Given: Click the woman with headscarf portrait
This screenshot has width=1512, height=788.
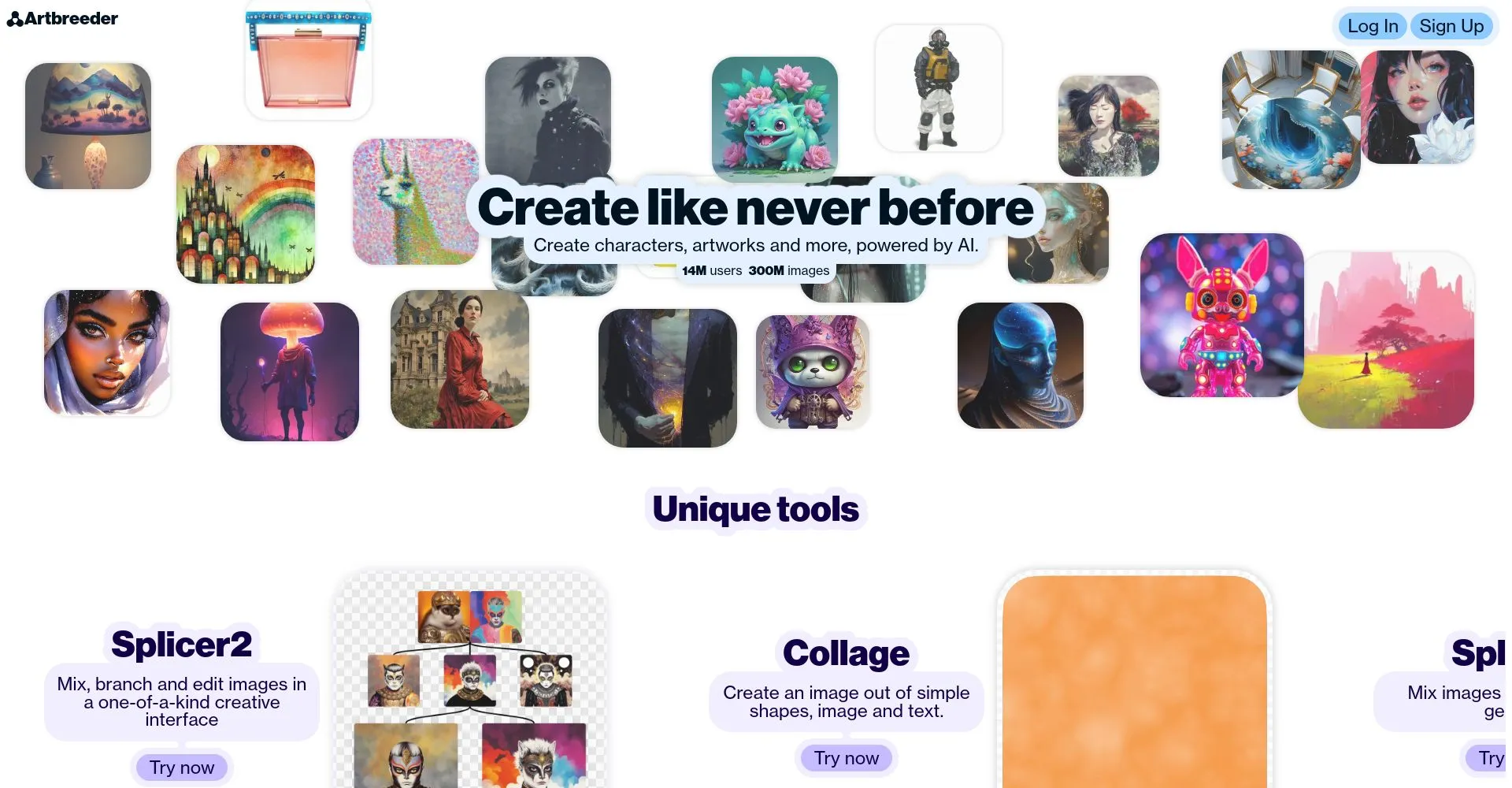Looking at the screenshot, I should click(107, 353).
